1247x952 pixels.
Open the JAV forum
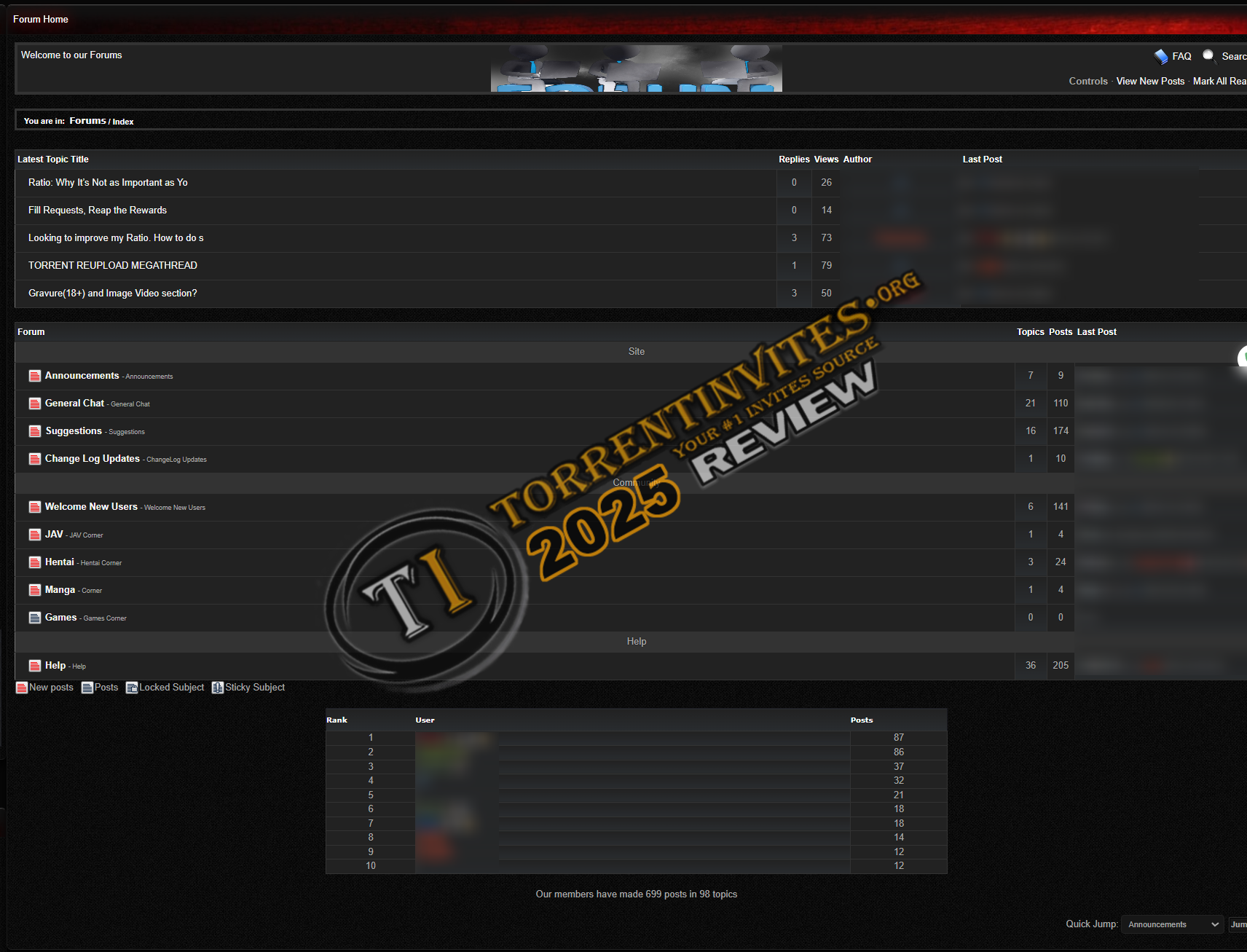click(x=54, y=535)
